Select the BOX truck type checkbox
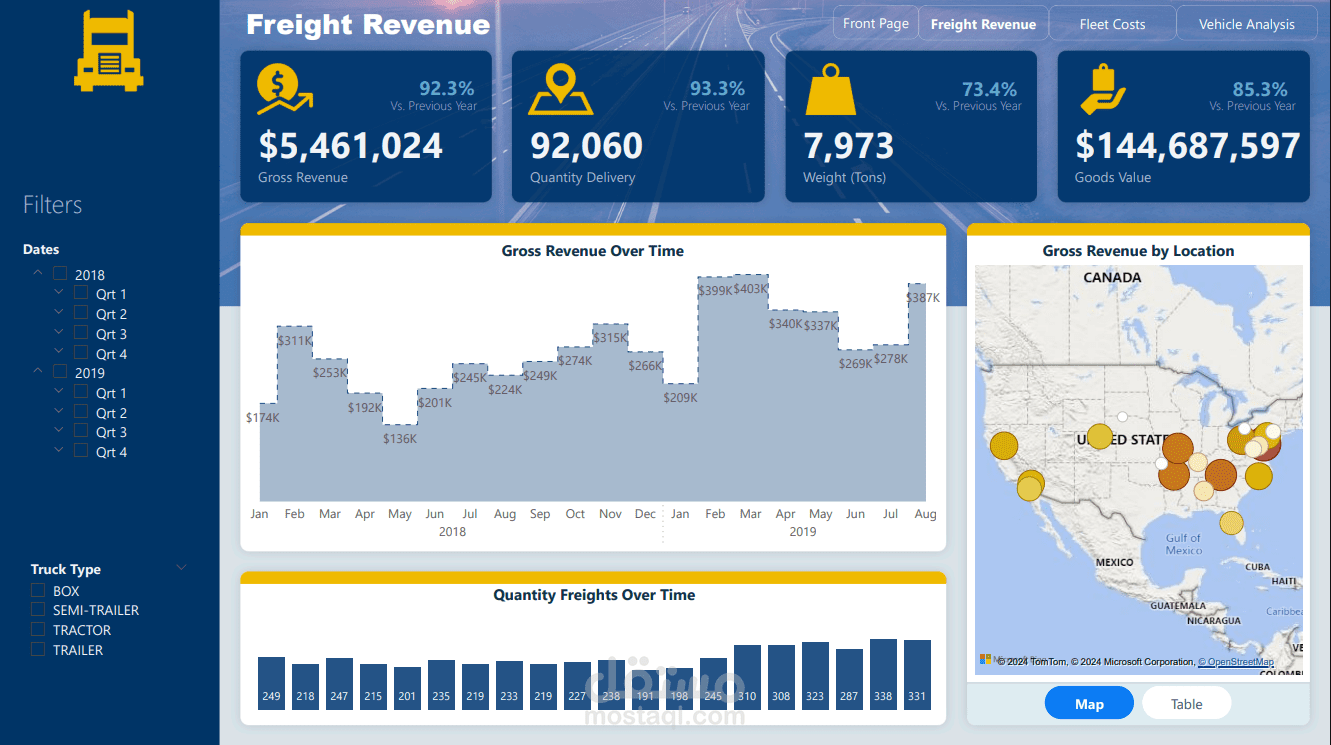 point(37,590)
